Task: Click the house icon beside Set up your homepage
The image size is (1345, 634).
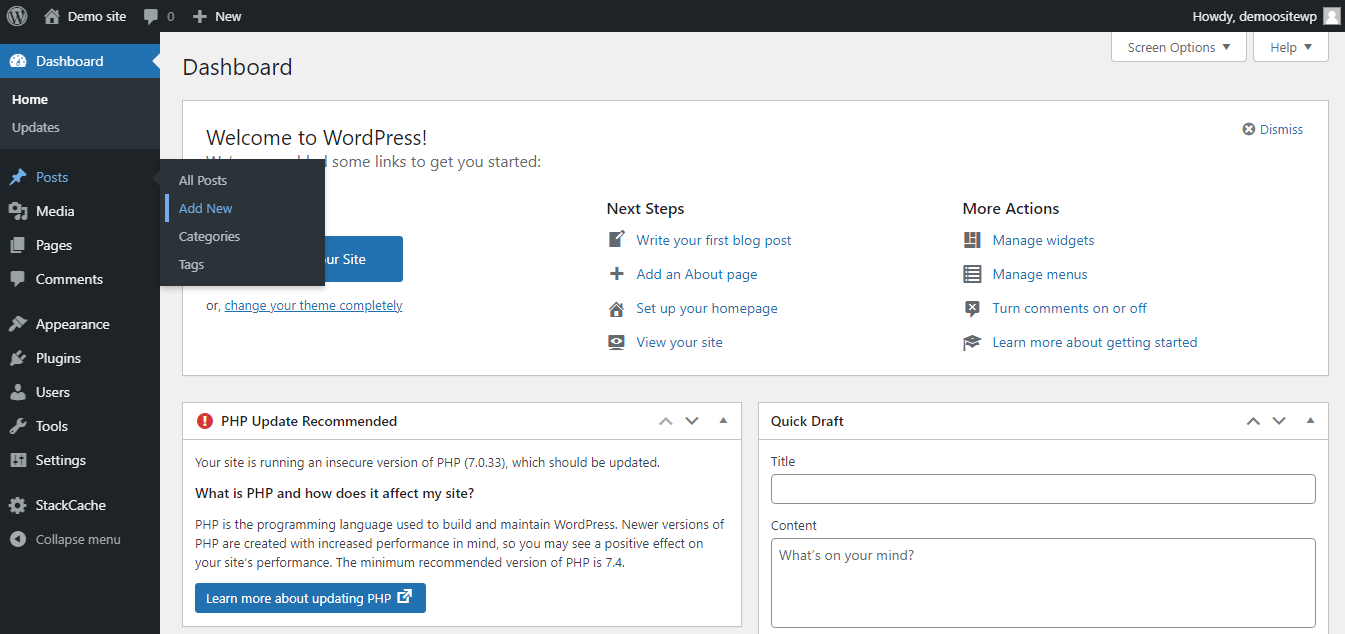Action: click(617, 308)
